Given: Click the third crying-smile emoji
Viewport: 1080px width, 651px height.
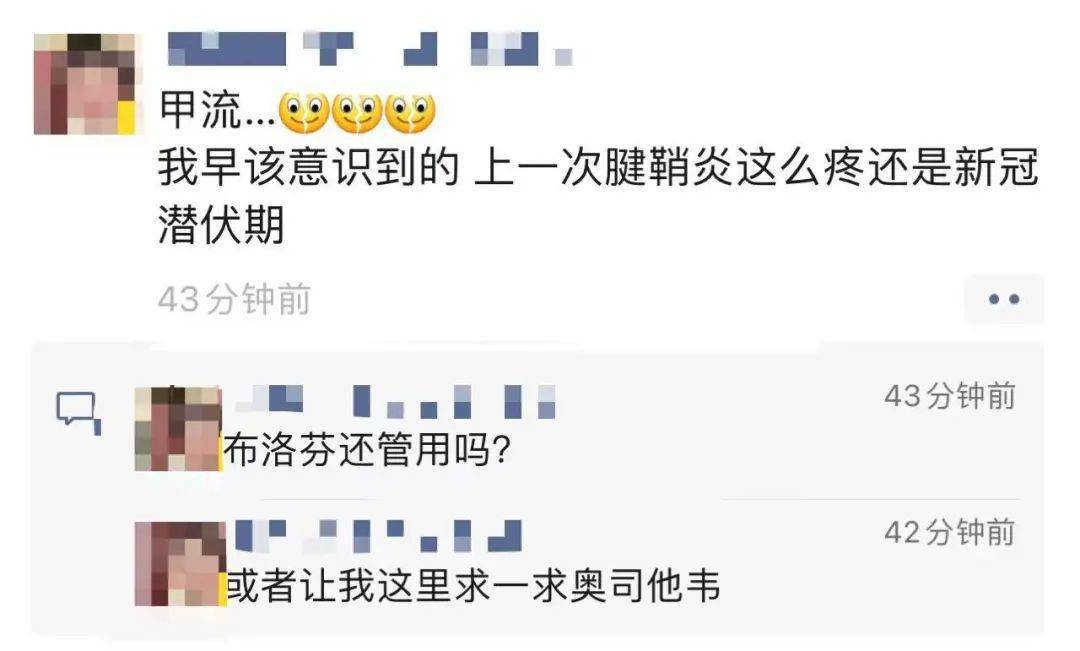Looking at the screenshot, I should pos(410,112).
